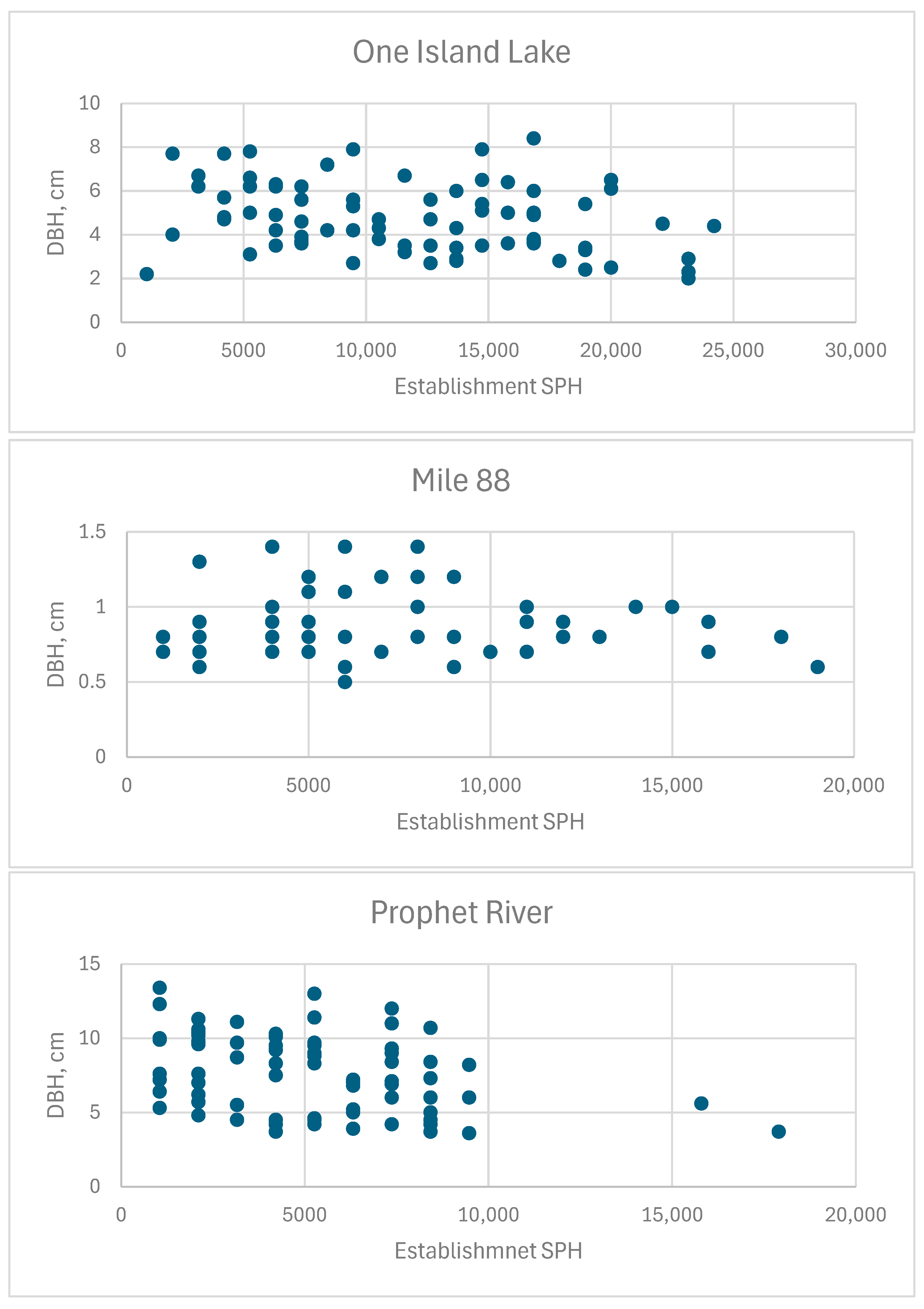Screen dimensions: 924x1309
Task: Click the highest data point in One Island Lake
Action: tap(534, 139)
